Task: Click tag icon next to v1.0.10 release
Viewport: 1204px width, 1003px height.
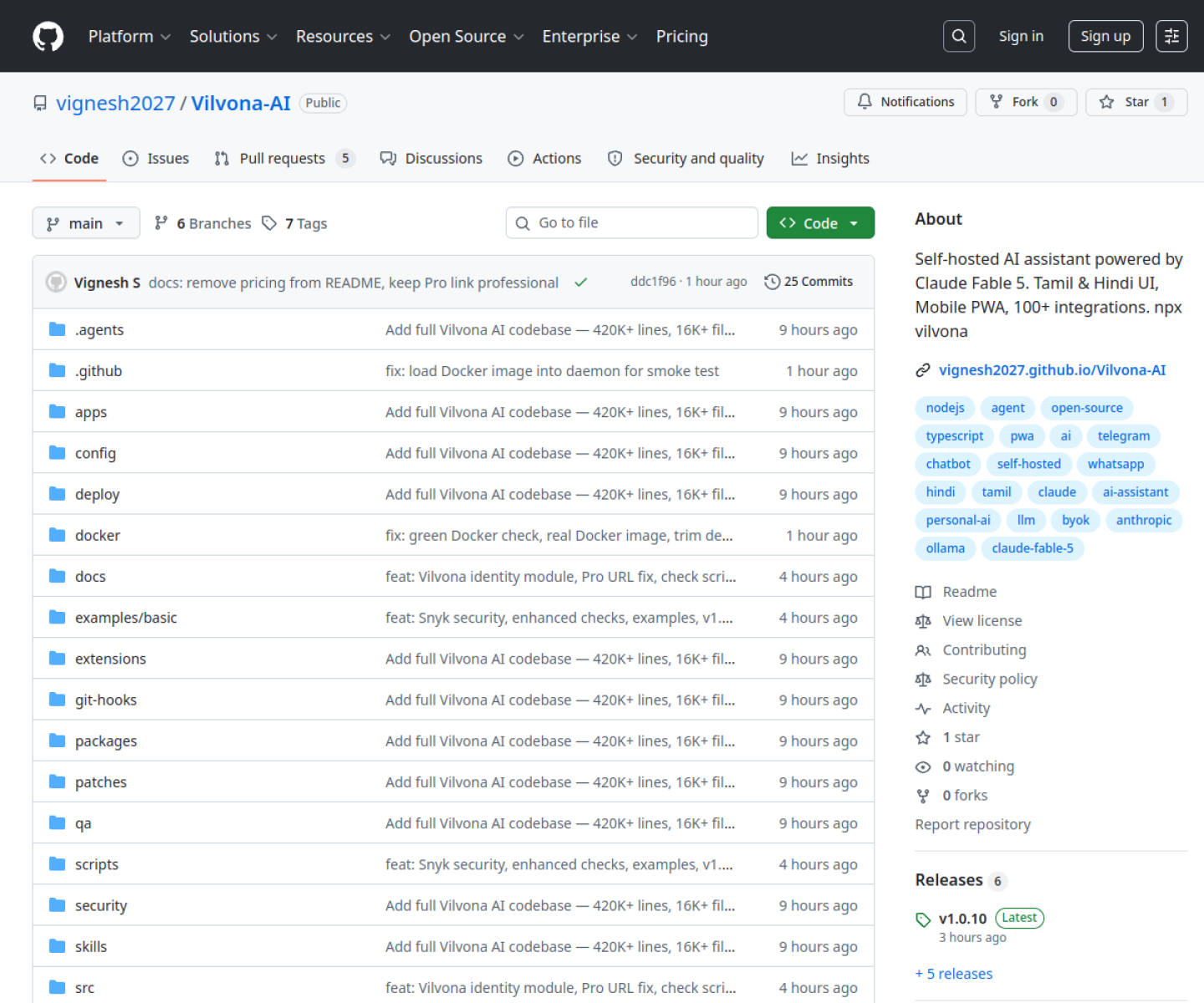Action: pos(923,919)
